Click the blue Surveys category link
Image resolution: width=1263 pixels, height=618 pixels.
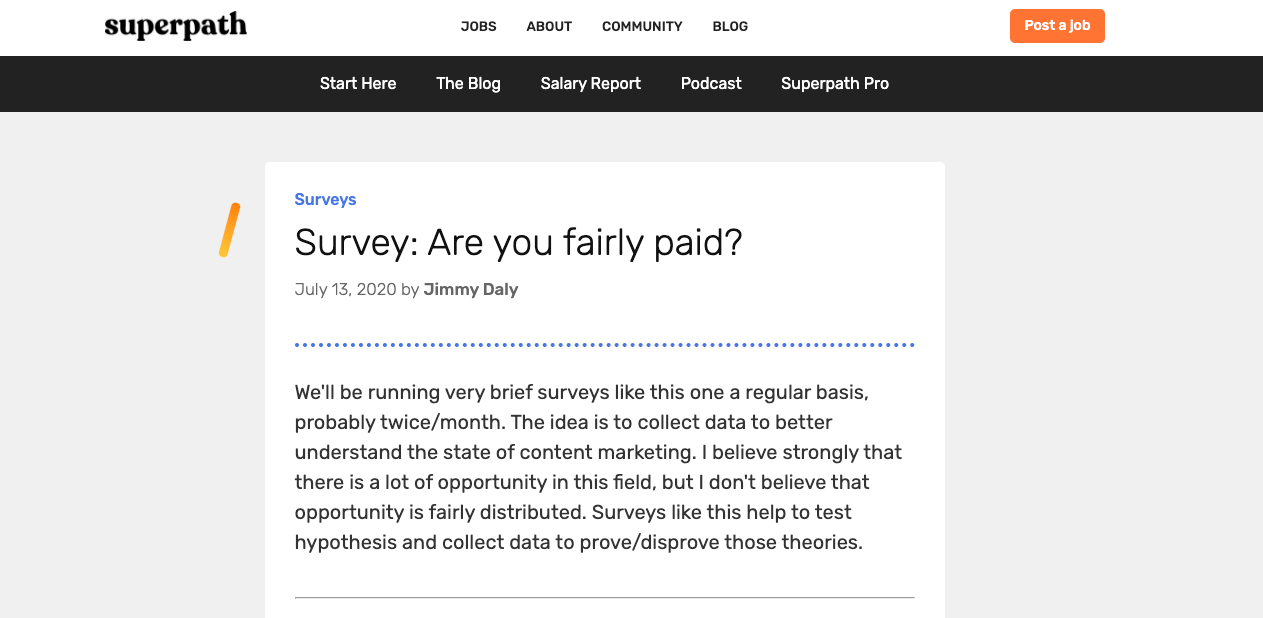tap(325, 199)
